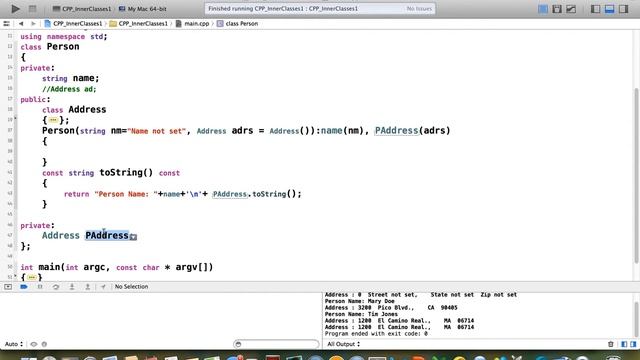Toggle the variables view pane
The height and width of the screenshot is (360, 640).
[x=624, y=344]
